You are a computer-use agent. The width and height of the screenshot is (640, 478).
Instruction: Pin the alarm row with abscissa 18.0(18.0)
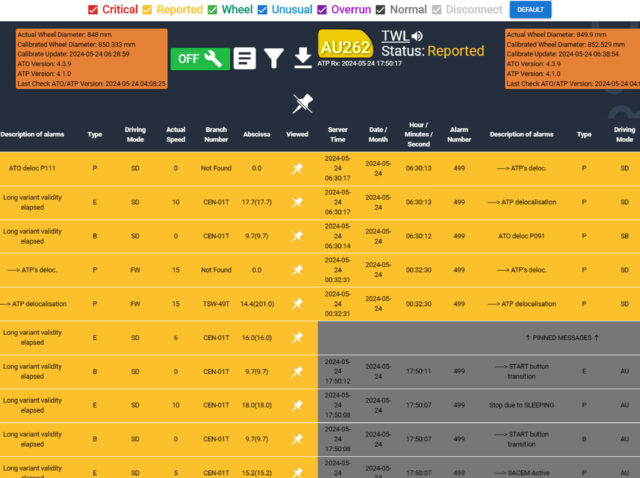tap(297, 405)
